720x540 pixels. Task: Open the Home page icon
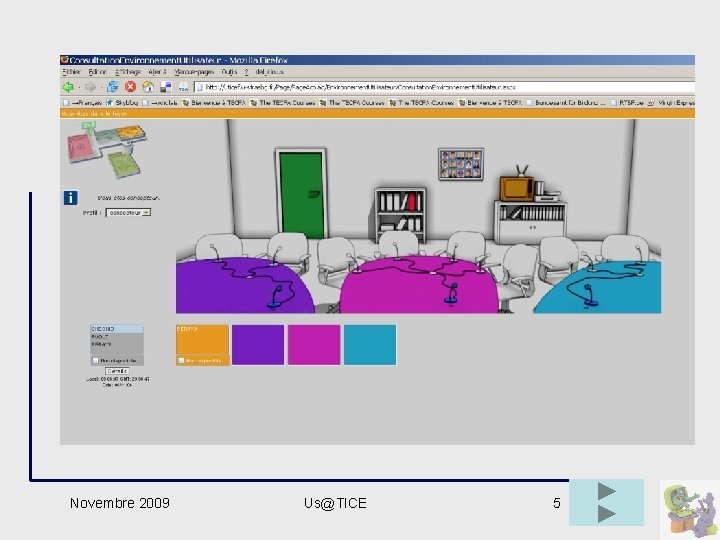click(148, 87)
